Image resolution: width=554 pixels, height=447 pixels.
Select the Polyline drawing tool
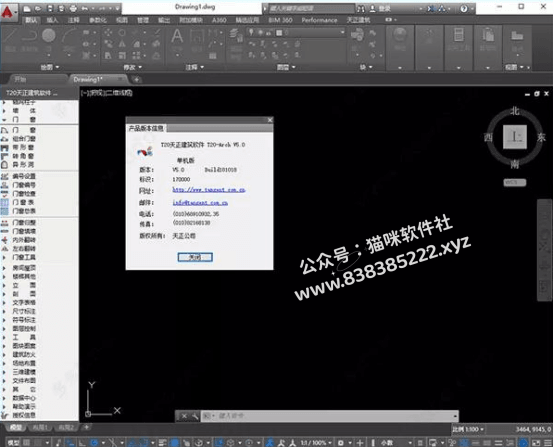pyautogui.click(x=29, y=35)
